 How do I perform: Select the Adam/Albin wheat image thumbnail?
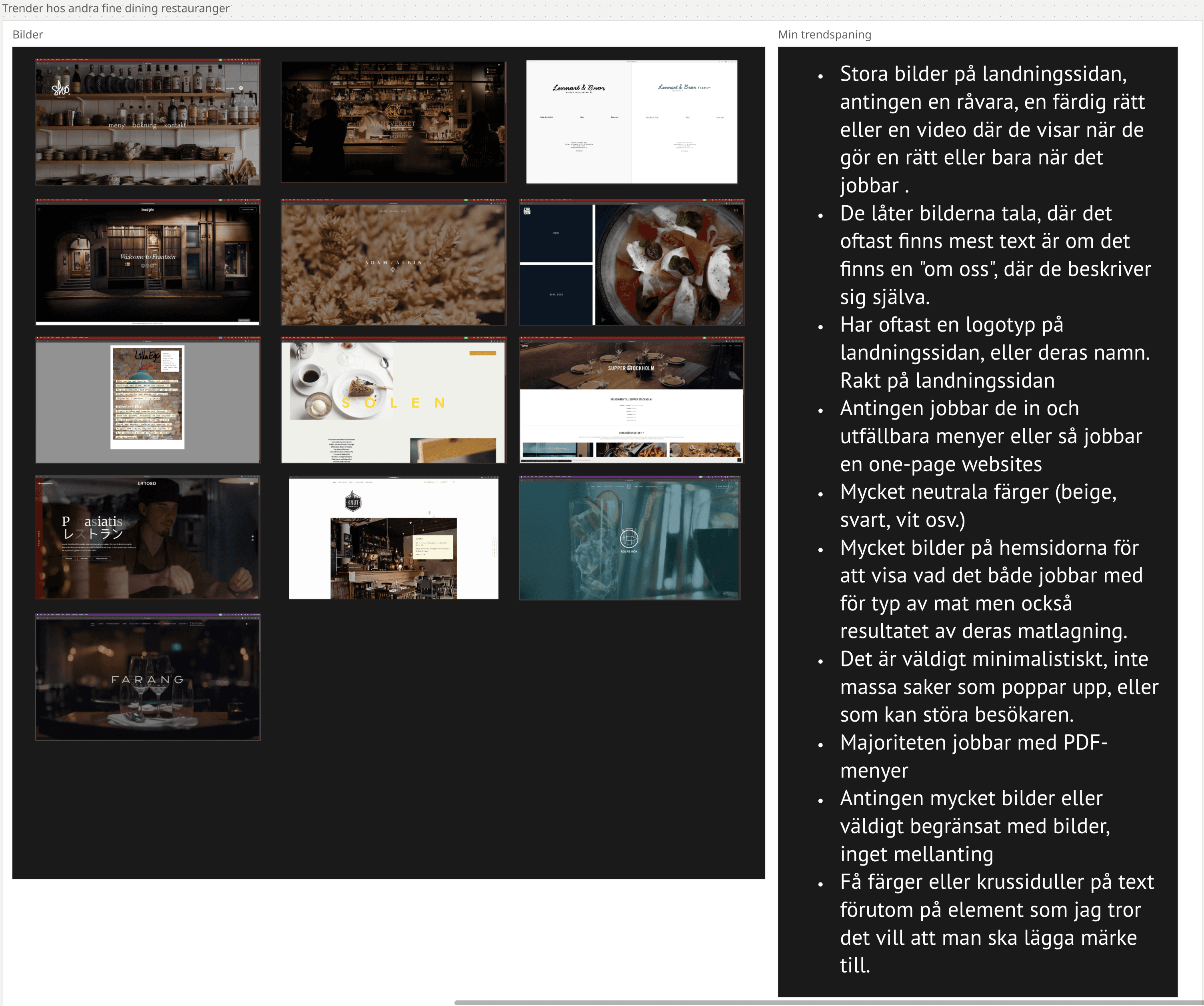393,262
